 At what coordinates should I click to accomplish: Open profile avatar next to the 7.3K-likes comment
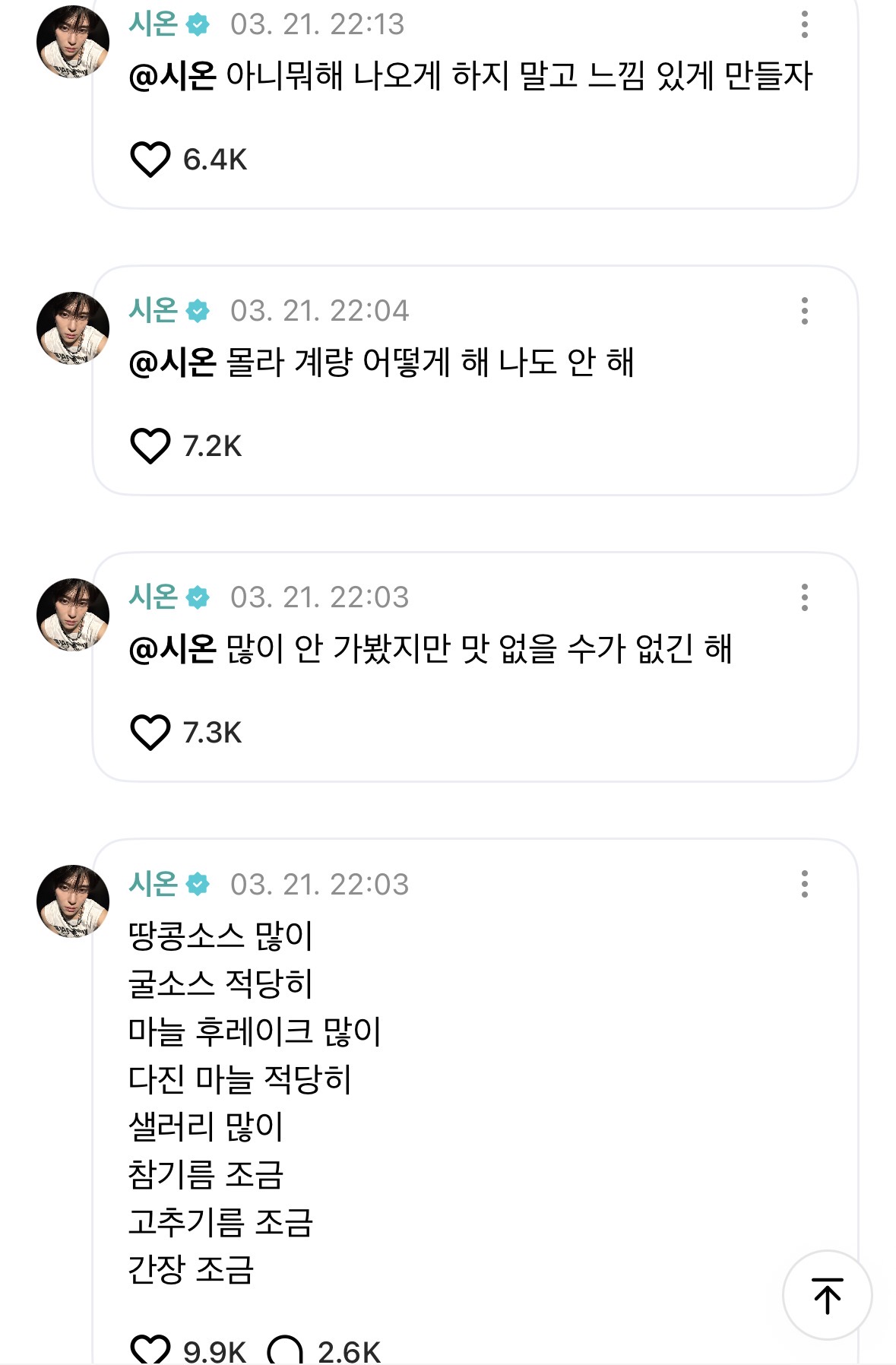coord(73,614)
